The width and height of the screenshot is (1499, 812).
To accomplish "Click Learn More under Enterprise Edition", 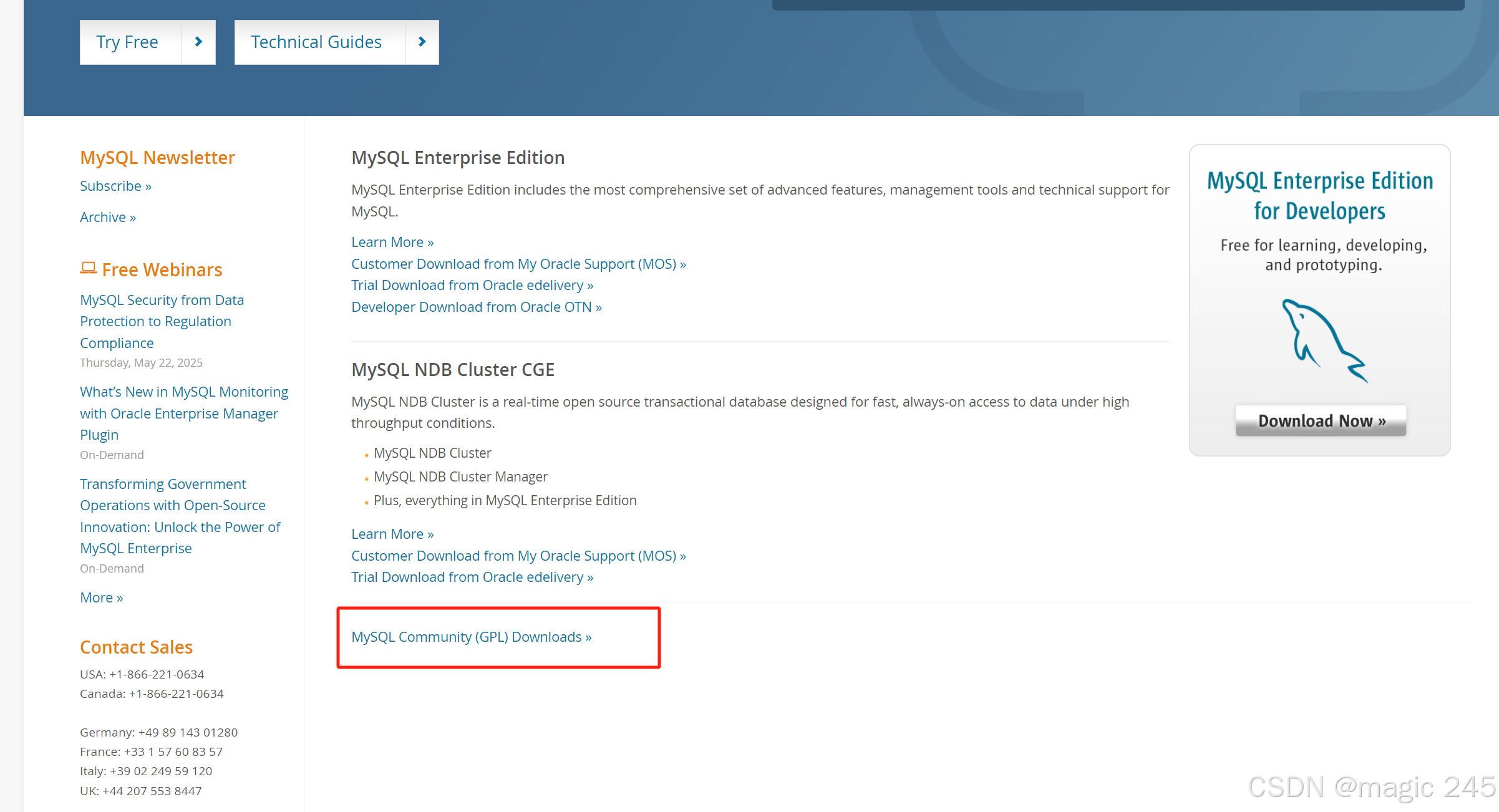I will [392, 242].
